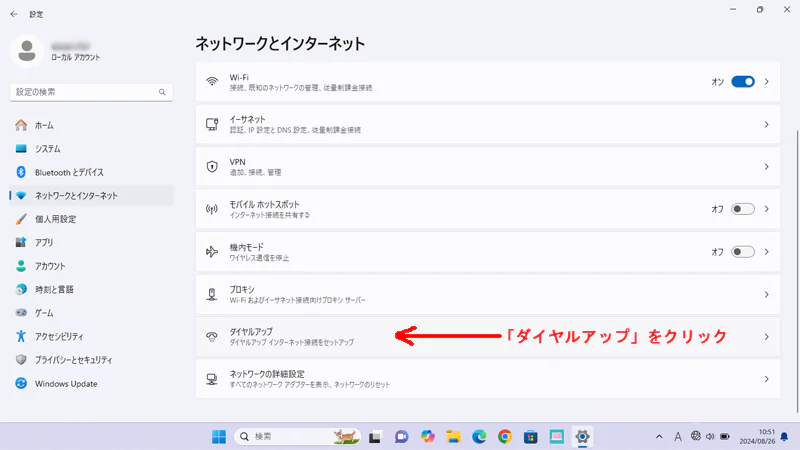Select アクセシビリティ in sidebar

[92, 337]
